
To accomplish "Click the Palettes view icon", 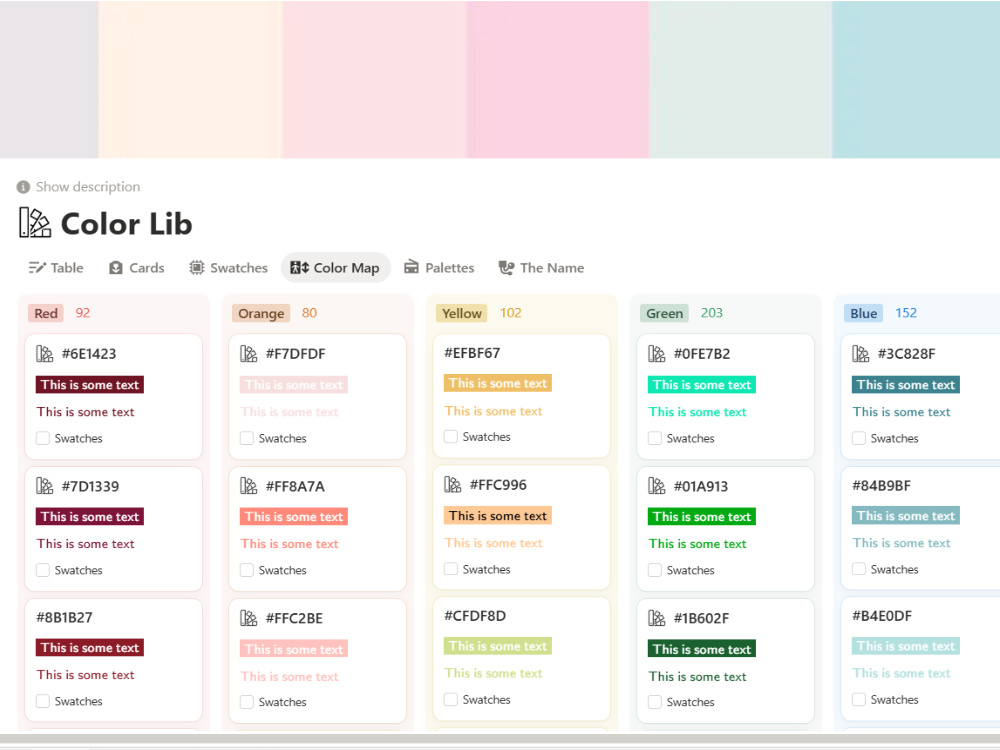I will (x=411, y=267).
